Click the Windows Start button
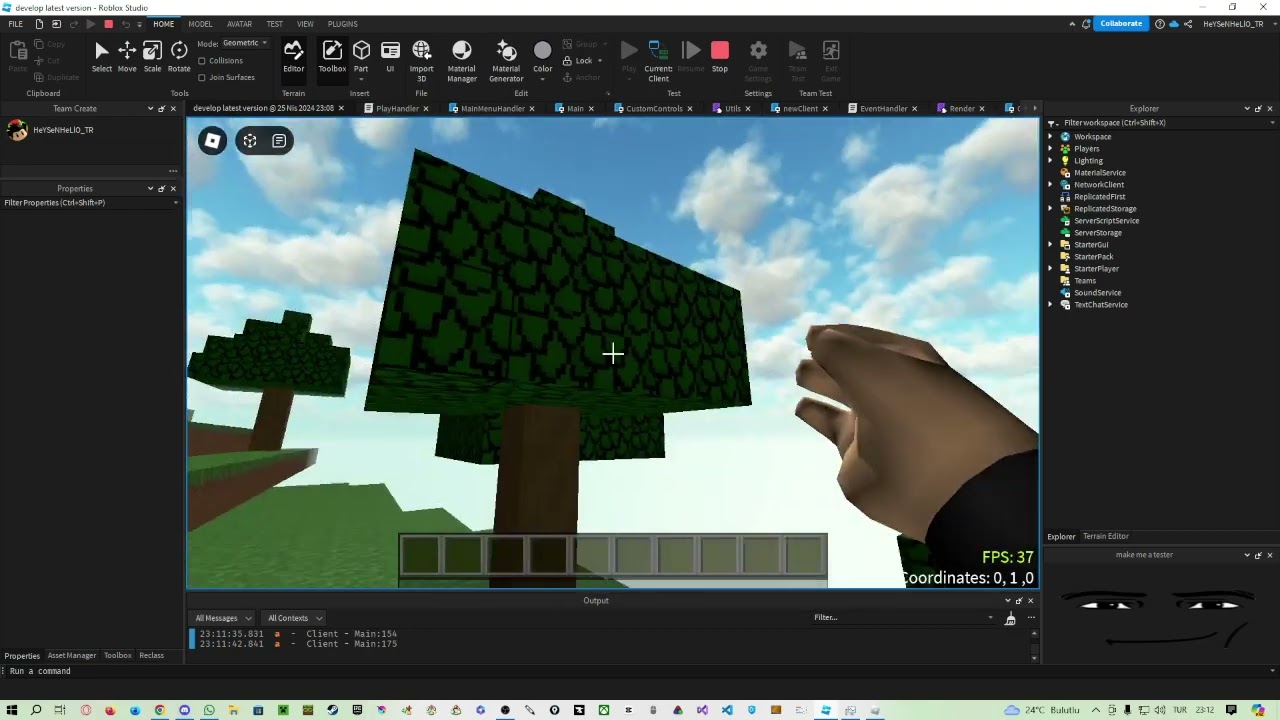 12,710
